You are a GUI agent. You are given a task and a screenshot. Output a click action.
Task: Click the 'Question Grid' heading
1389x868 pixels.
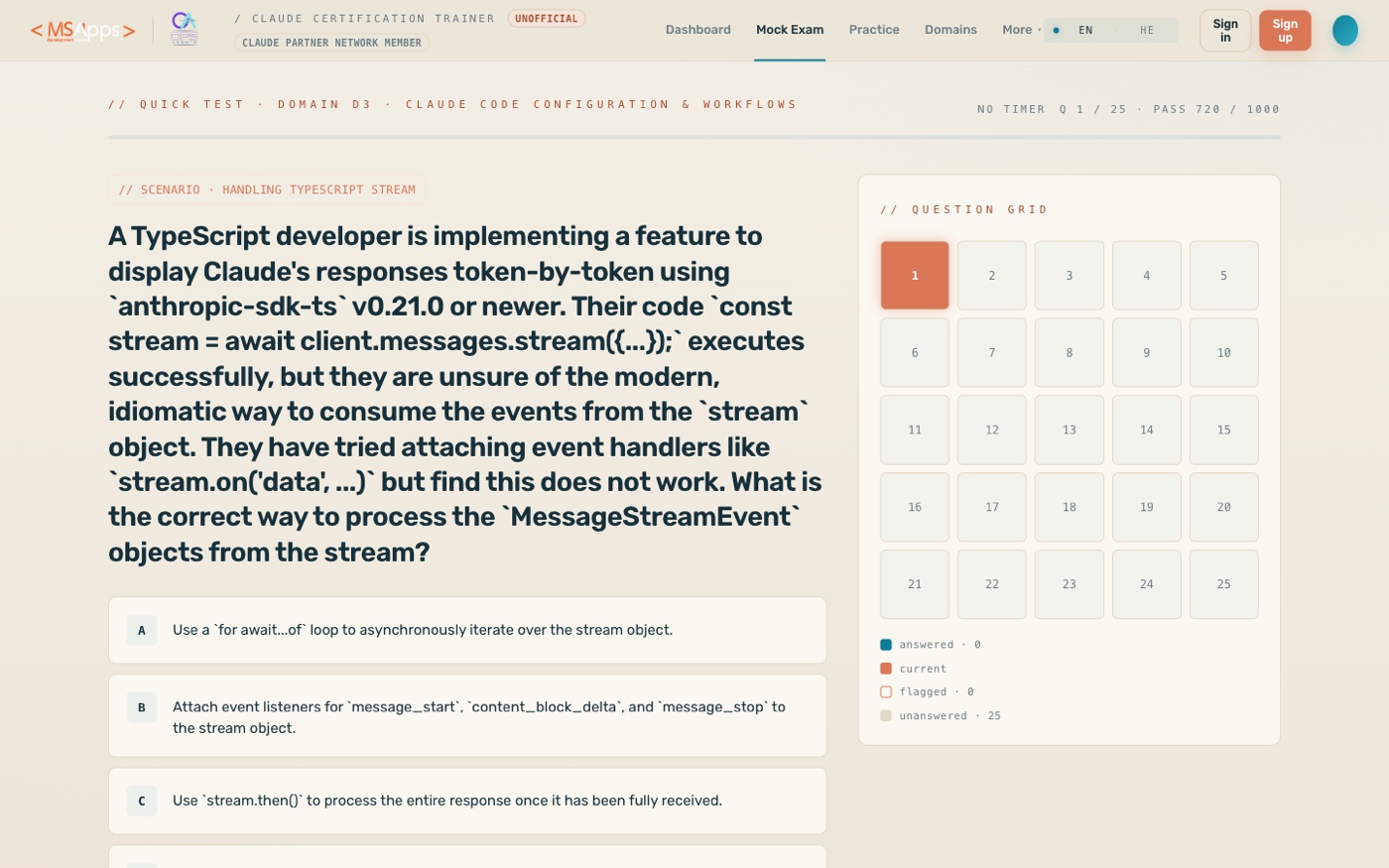pos(964,209)
